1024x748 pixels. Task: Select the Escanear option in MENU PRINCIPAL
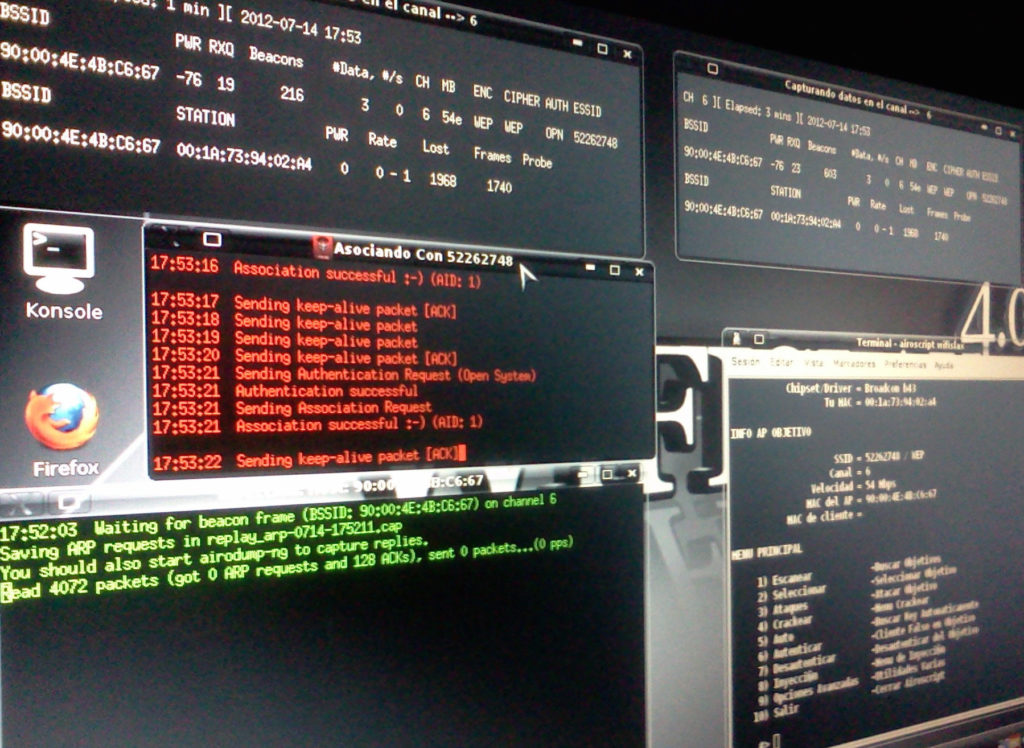tap(785, 578)
